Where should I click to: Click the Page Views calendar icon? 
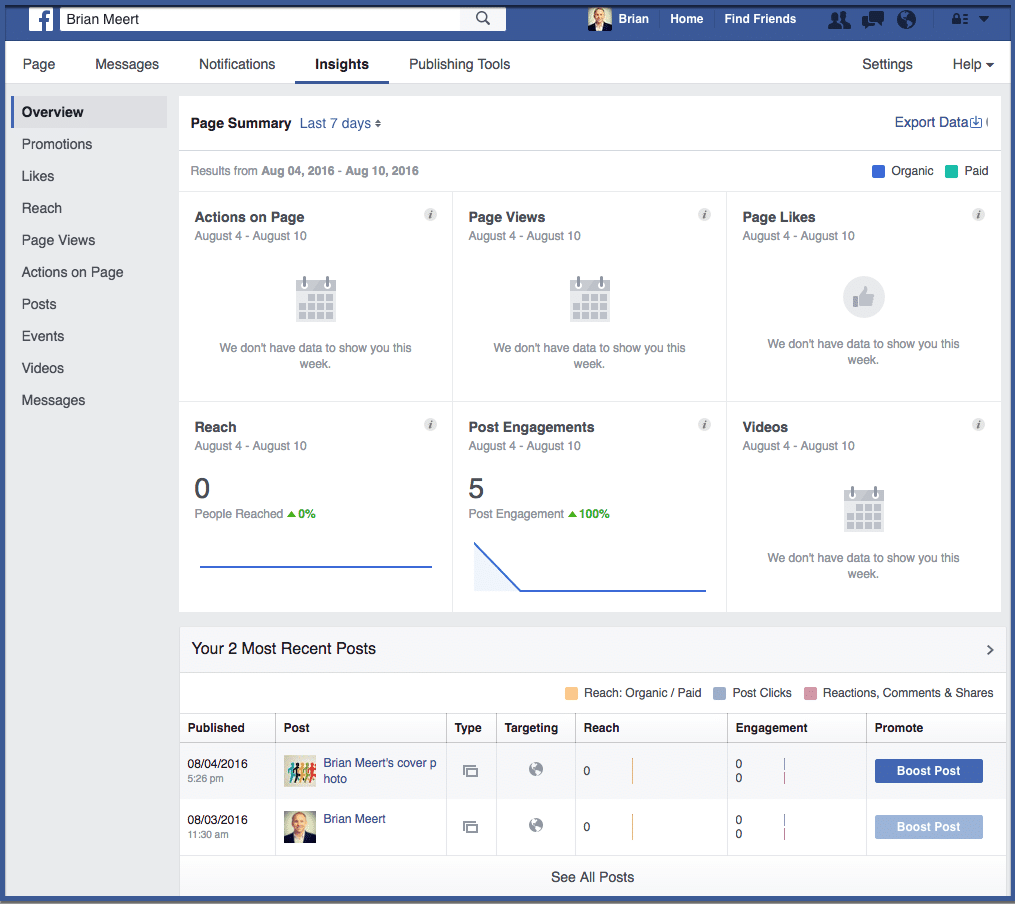590,299
